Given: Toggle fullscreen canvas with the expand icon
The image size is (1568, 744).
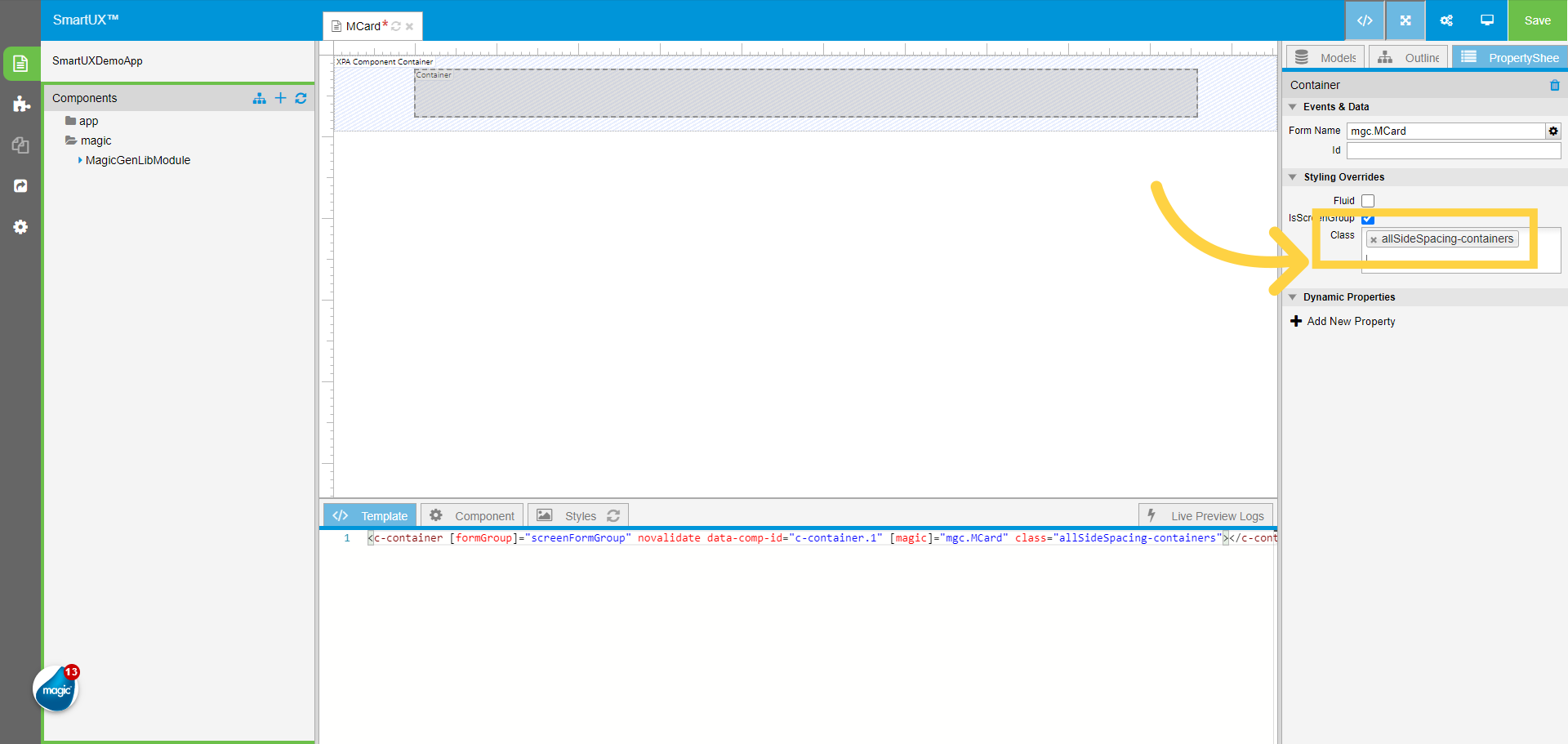Looking at the screenshot, I should (x=1405, y=20).
